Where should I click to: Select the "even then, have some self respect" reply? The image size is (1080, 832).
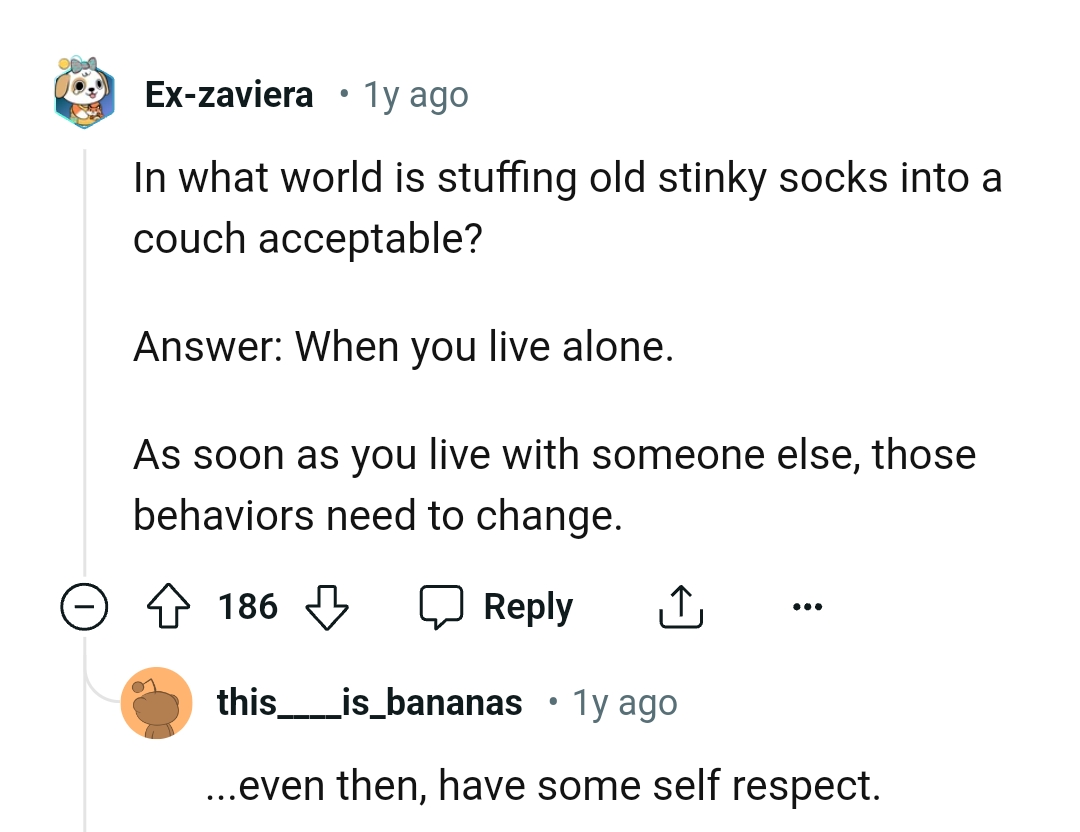(543, 786)
